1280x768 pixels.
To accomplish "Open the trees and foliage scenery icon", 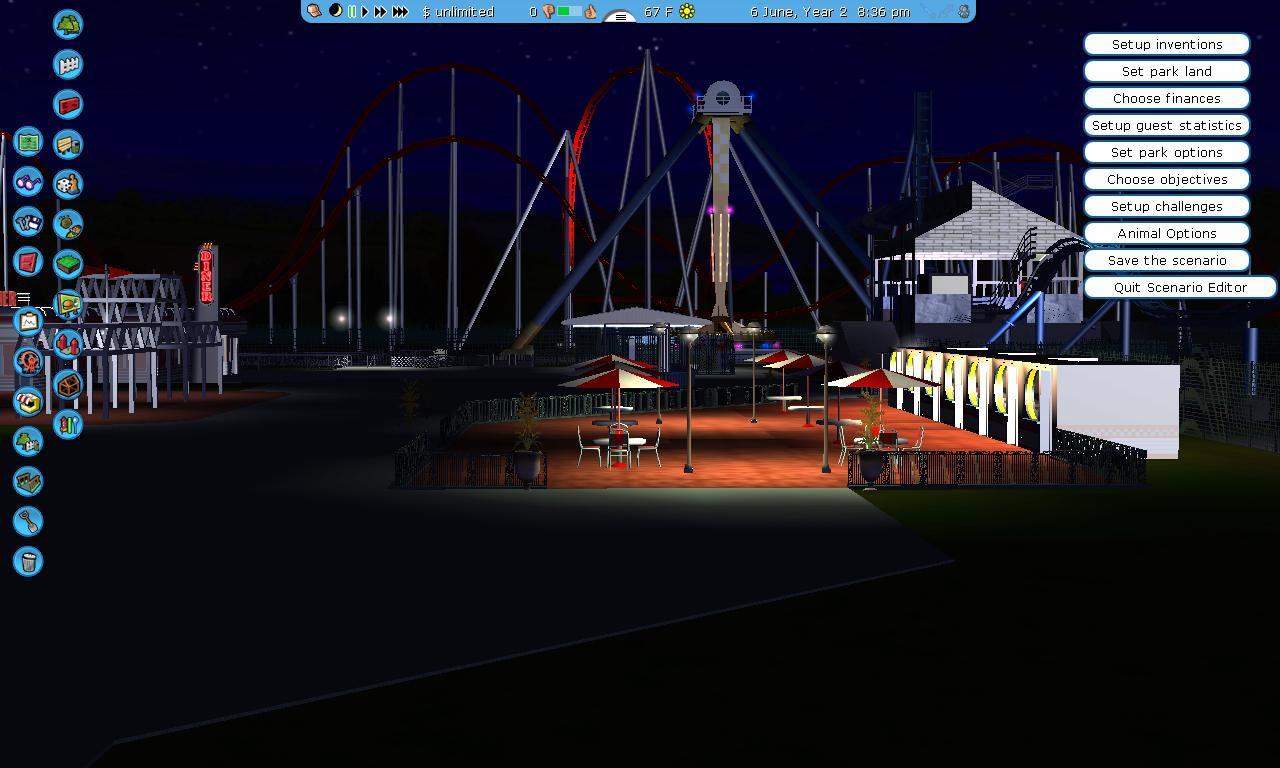I will click(x=68, y=24).
